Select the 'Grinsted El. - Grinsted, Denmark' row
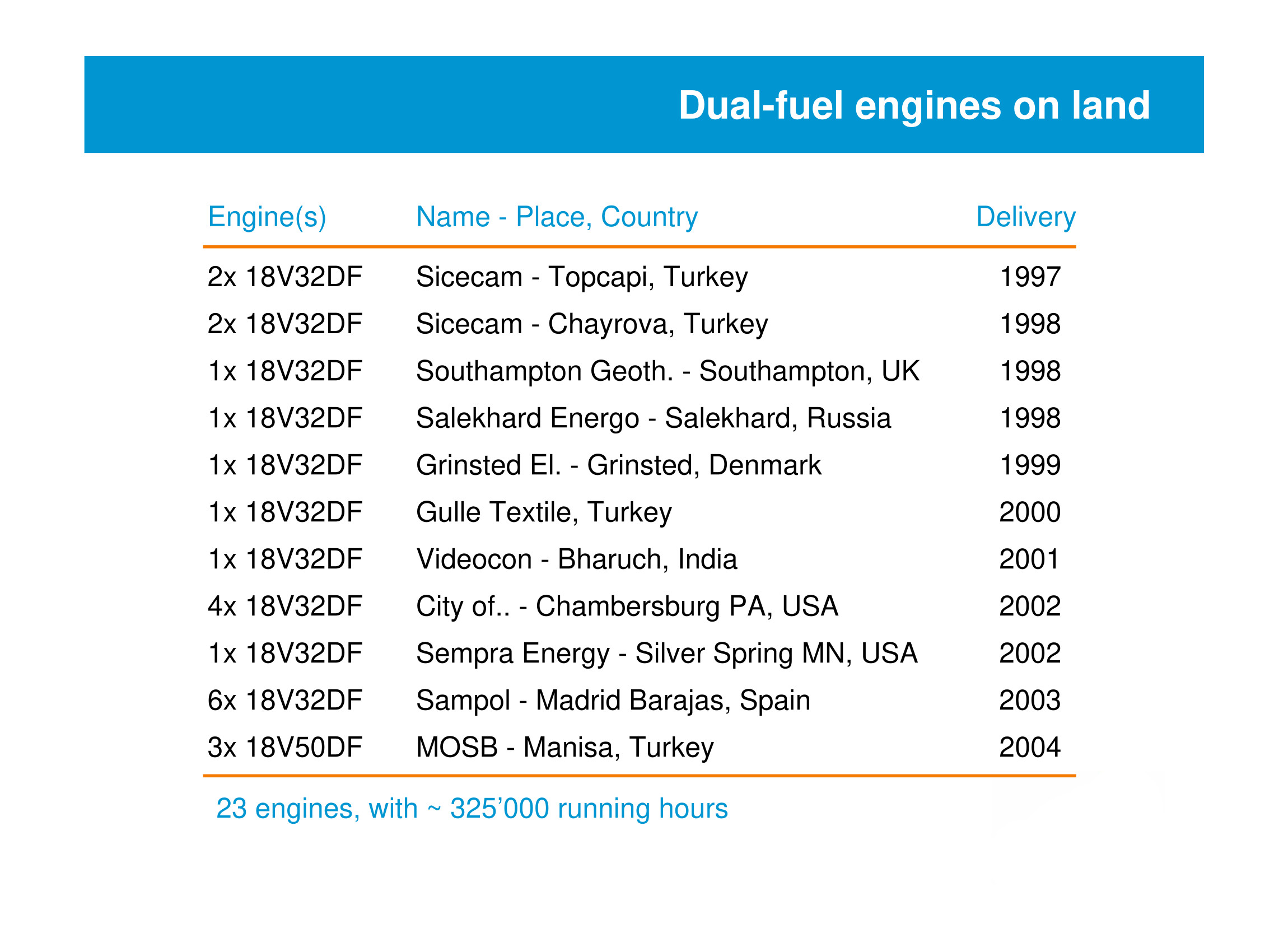Screen dimensions: 1288x952 click(618, 465)
